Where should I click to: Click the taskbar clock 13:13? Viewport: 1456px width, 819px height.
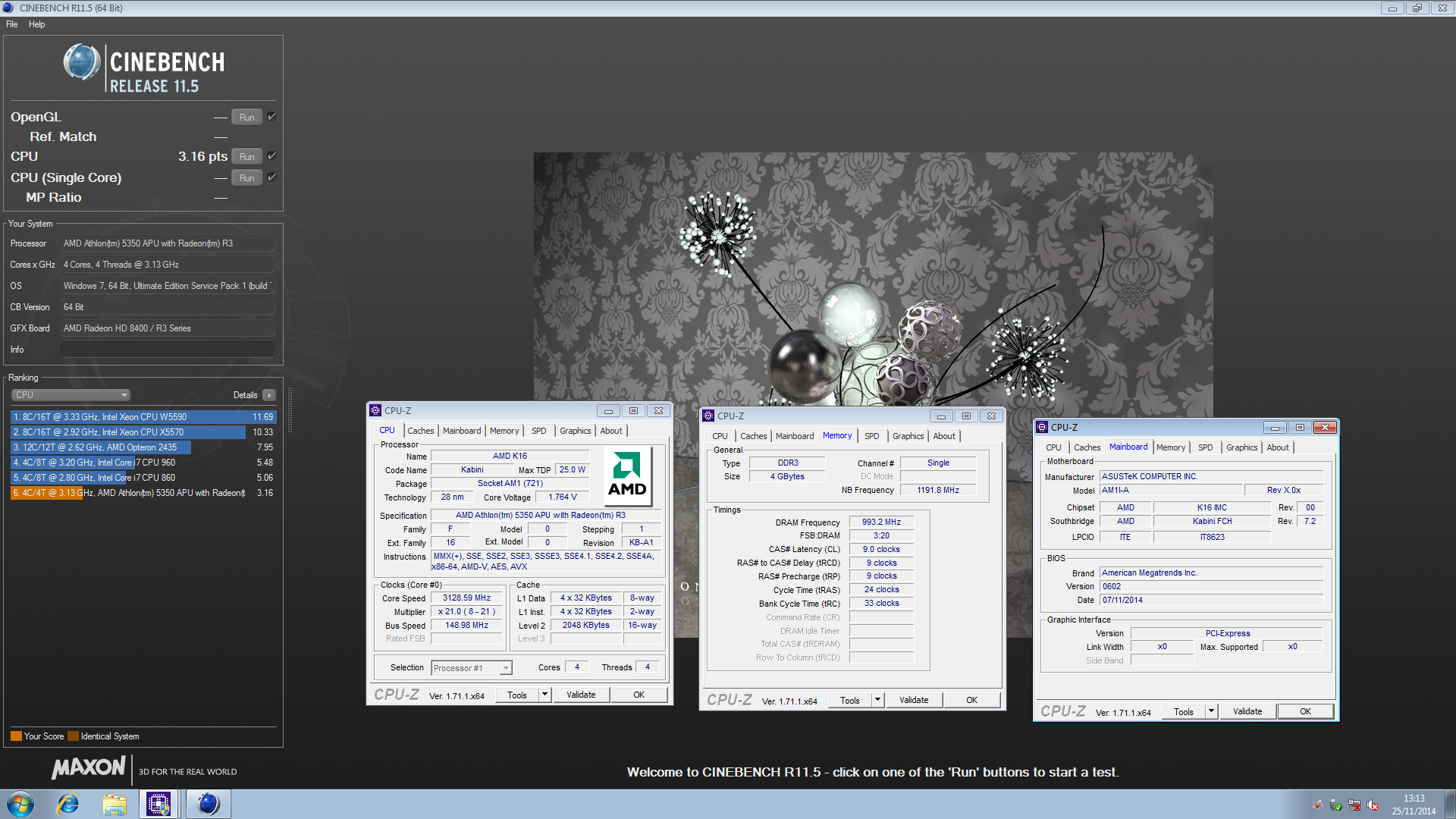pos(1414,799)
